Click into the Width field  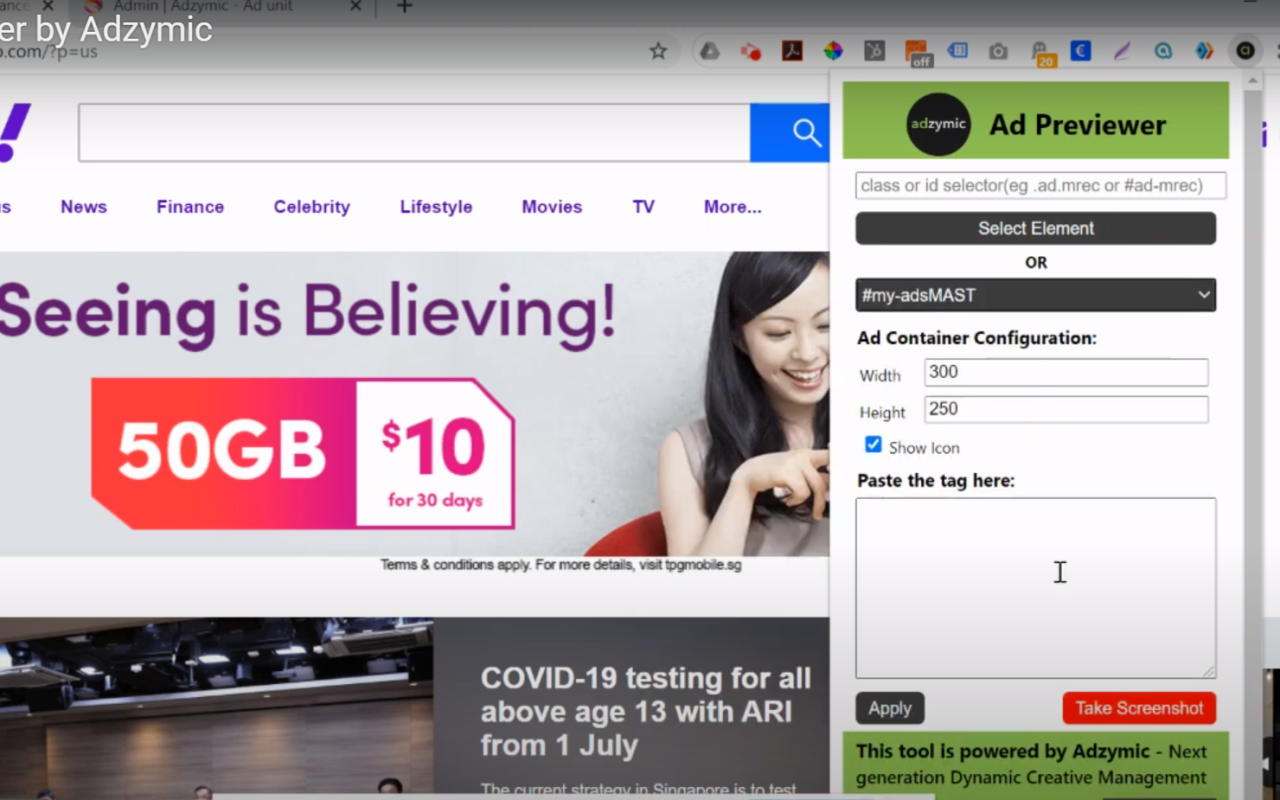[1066, 372]
